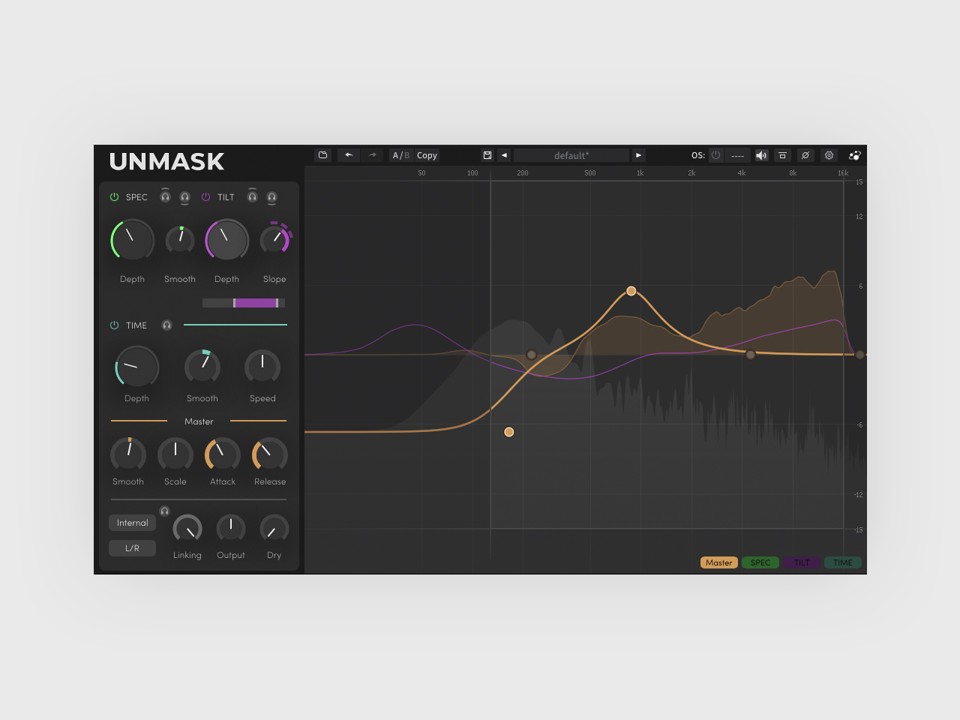The image size is (960, 720).
Task: Click the Speed knob in TIME section
Action: [263, 367]
